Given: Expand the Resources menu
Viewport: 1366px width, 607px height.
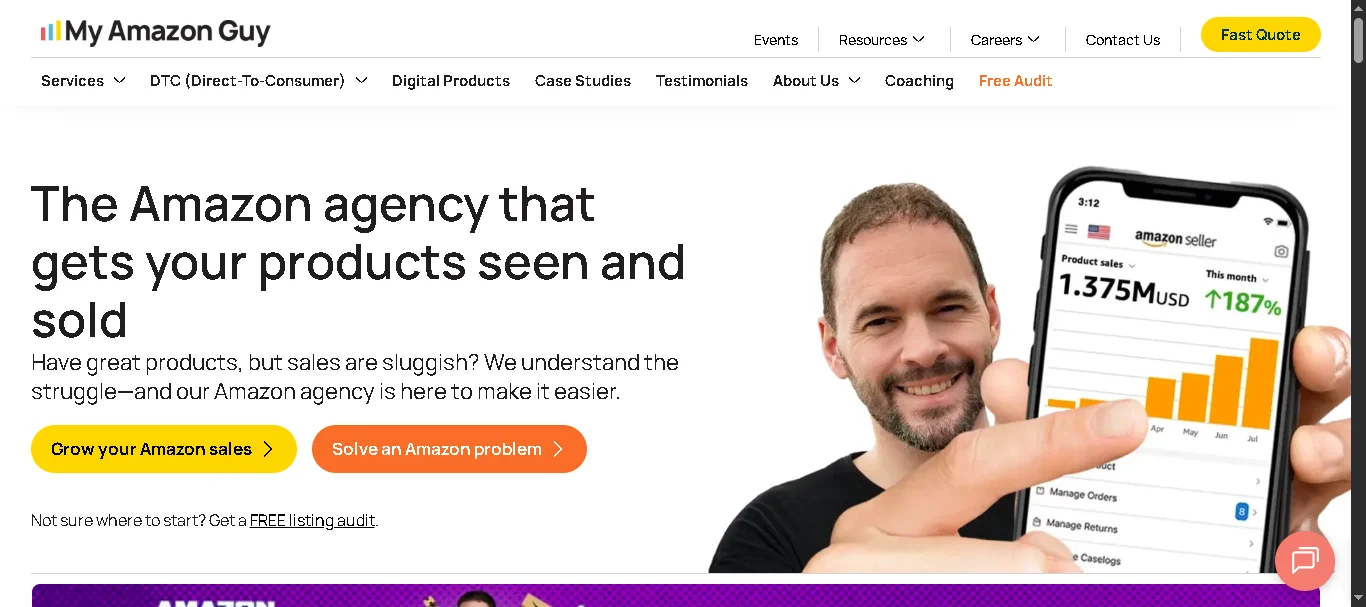Looking at the screenshot, I should coord(882,40).
